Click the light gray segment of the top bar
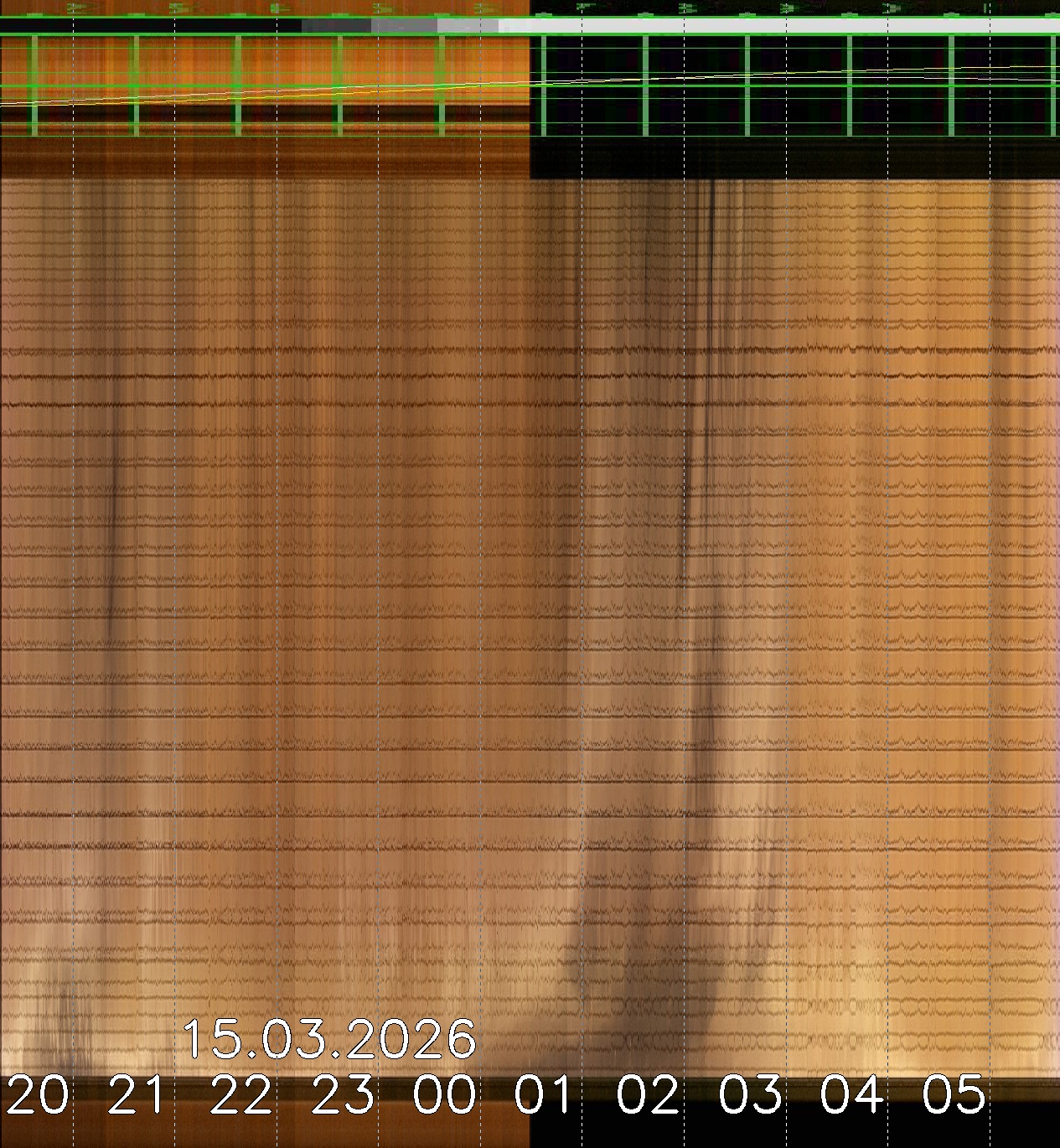Viewport: 1060px width, 1148px height. [x=779, y=26]
